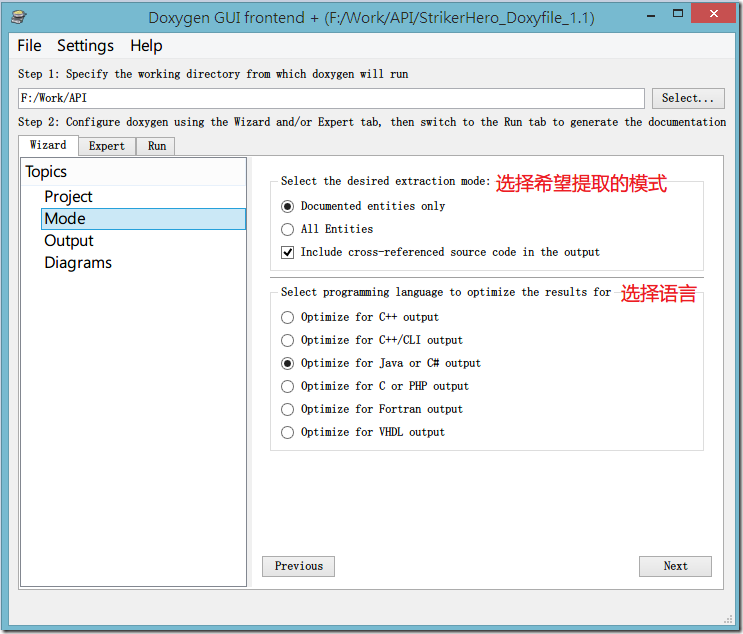Image resolution: width=743 pixels, height=634 pixels.
Task: Switch to the Wizard tab
Action: point(48,145)
